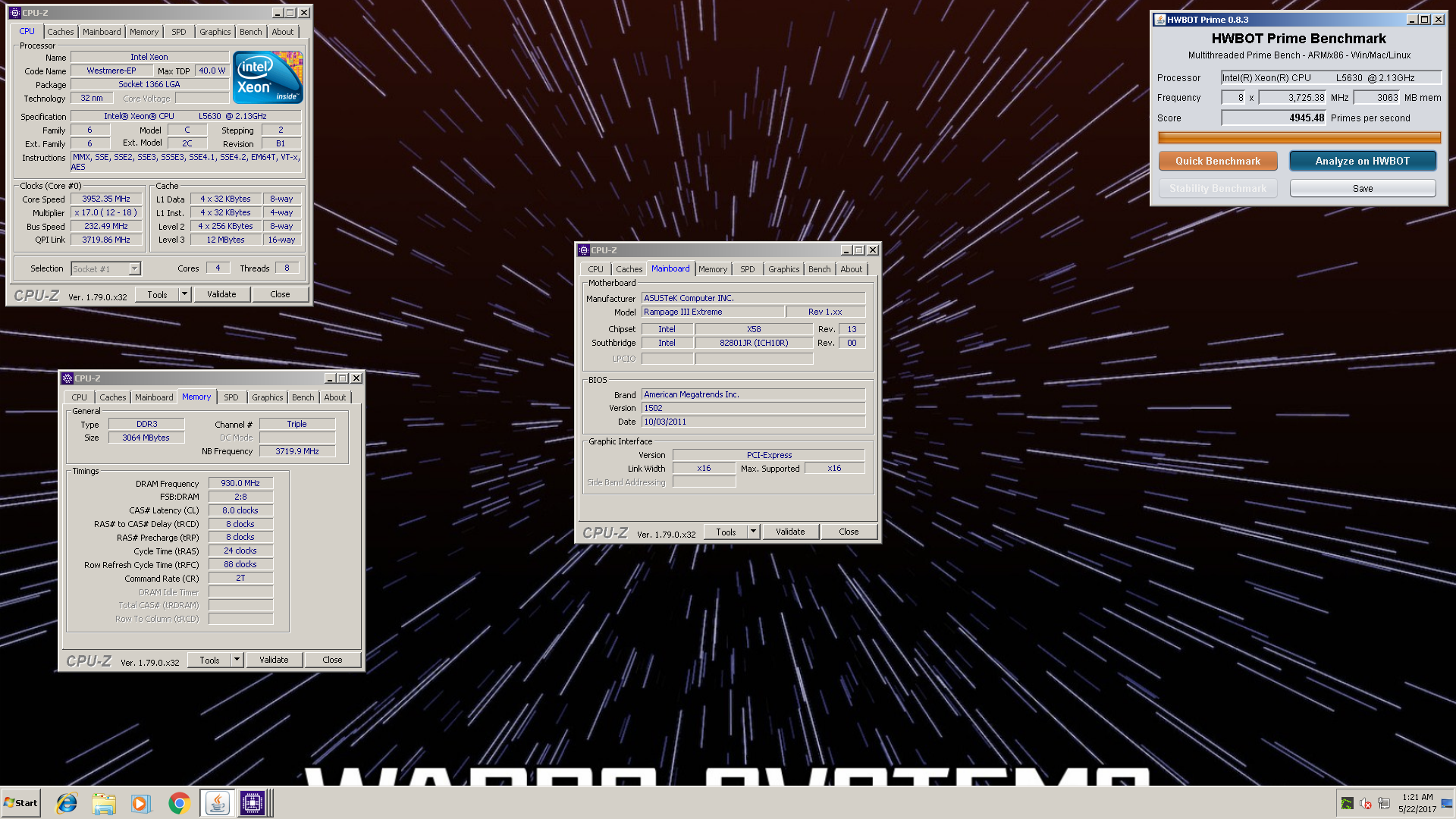This screenshot has height=819, width=1456.
Task: Click NB Frequency value 3719.9 MHz
Action: 297,451
